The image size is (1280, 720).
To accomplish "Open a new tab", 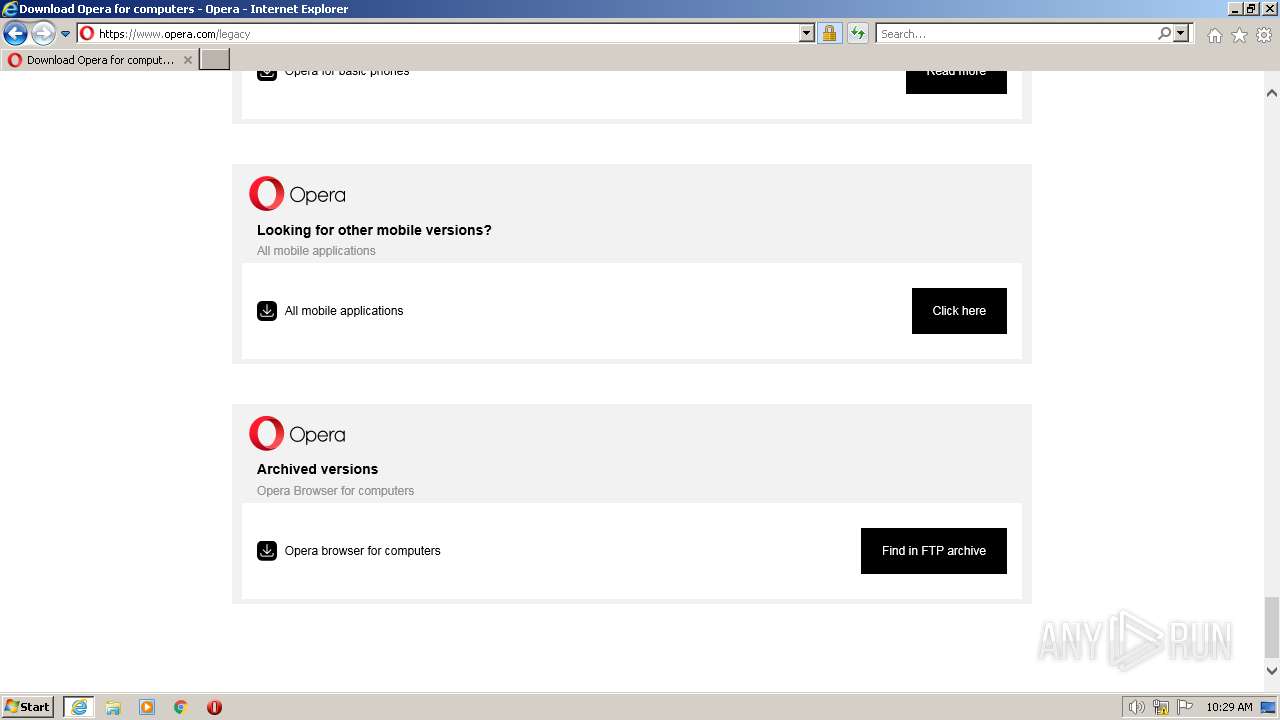I will pyautogui.click(x=215, y=60).
